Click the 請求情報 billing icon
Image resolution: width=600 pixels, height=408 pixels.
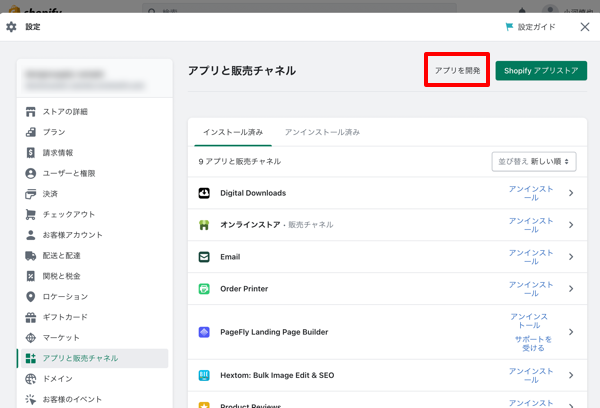(x=31, y=153)
